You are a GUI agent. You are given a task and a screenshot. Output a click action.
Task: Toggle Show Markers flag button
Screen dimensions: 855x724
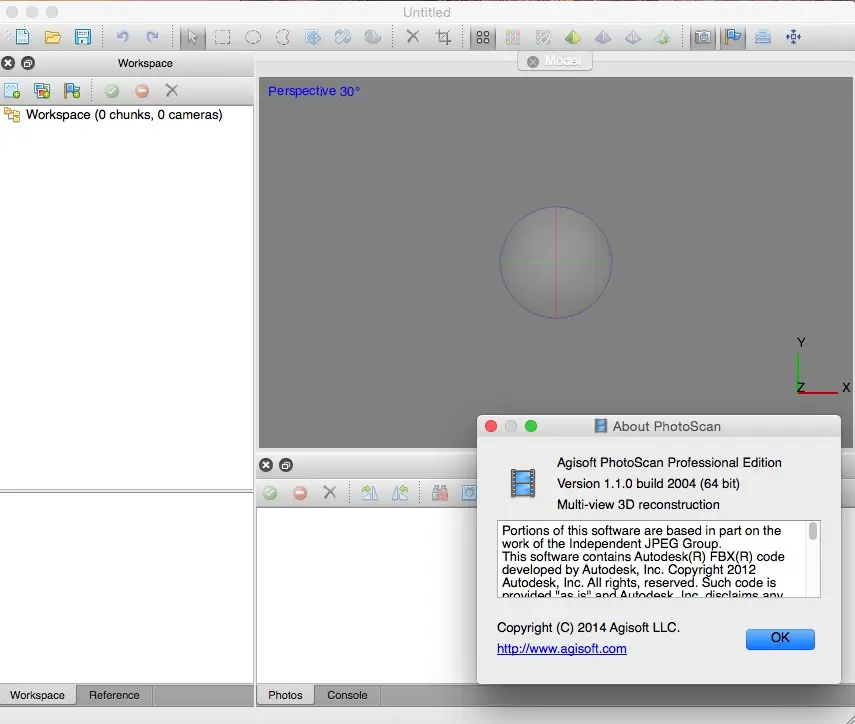coord(733,37)
